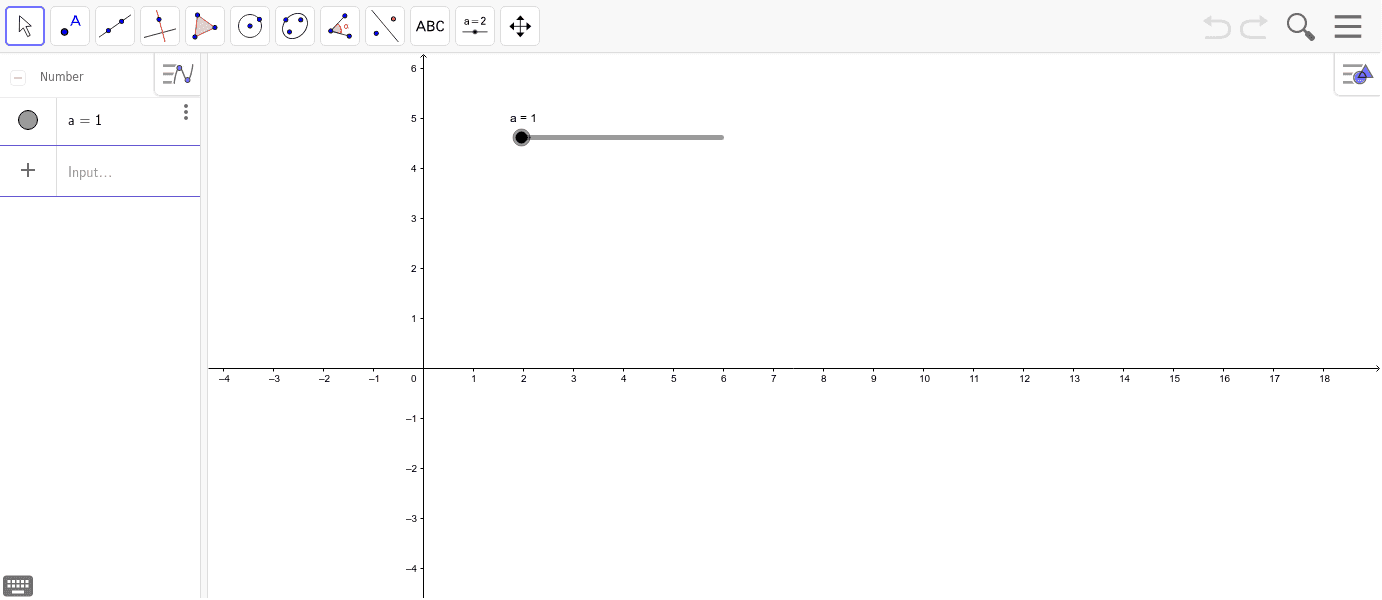Select the Move Graphics View tool

pyautogui.click(x=520, y=26)
